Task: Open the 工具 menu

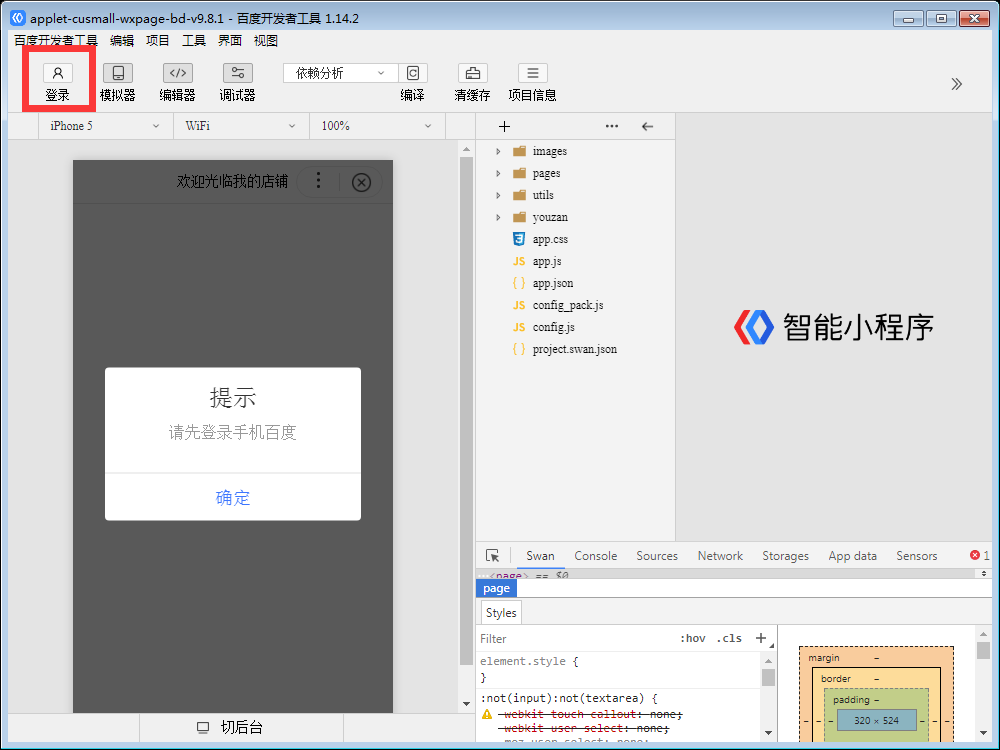Action: click(x=194, y=41)
